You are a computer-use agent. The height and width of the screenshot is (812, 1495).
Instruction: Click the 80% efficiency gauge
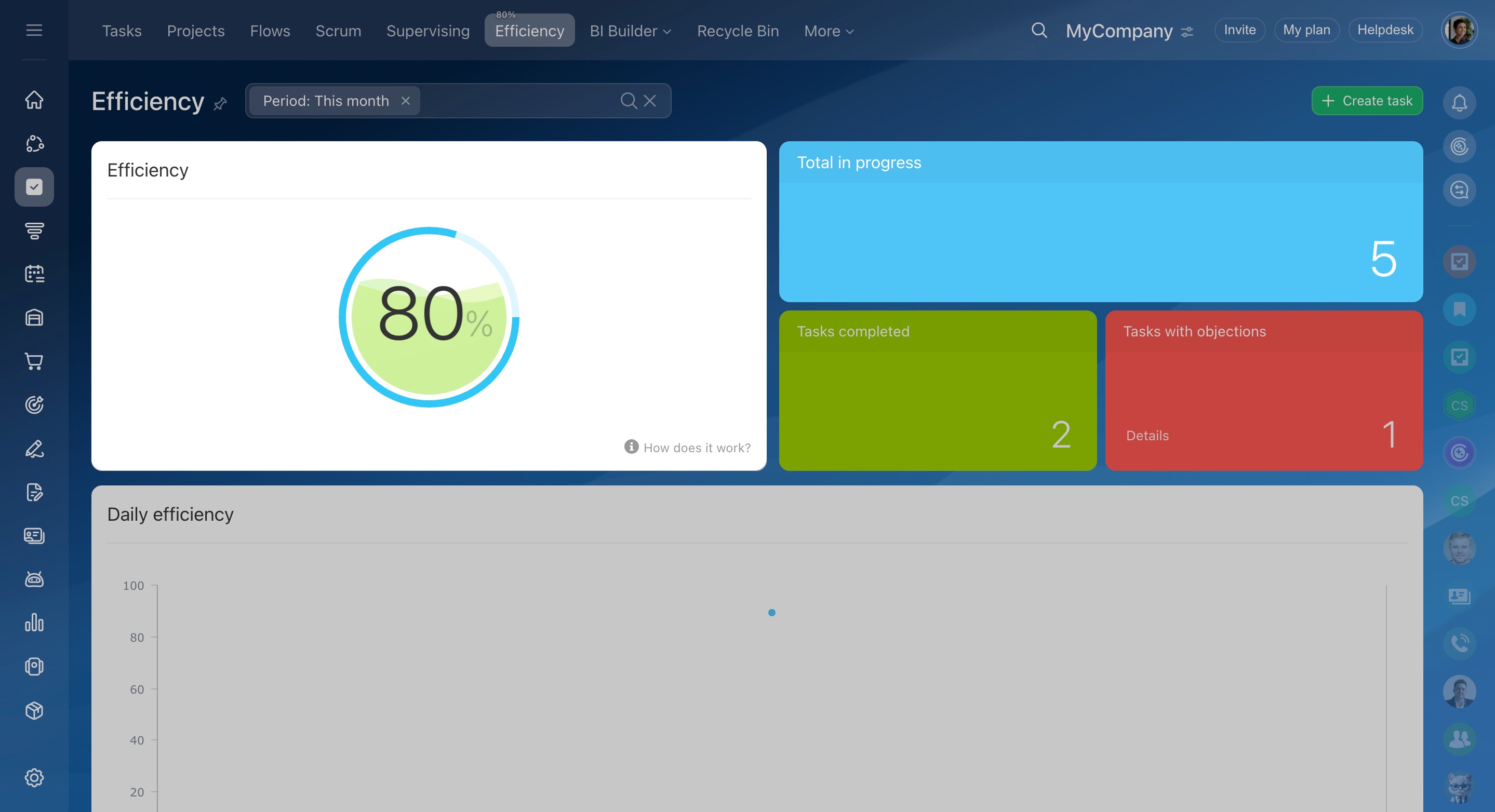point(429,317)
